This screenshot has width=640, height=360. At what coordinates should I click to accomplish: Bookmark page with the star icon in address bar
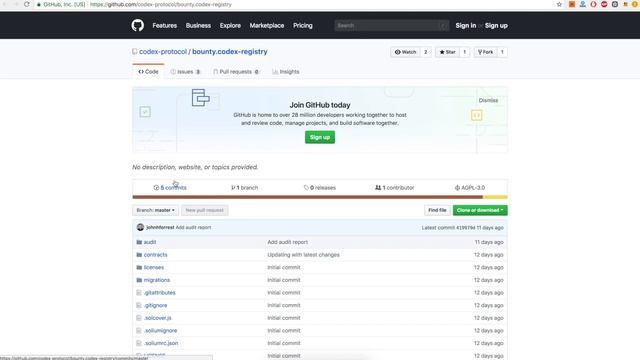pyautogui.click(x=559, y=4)
